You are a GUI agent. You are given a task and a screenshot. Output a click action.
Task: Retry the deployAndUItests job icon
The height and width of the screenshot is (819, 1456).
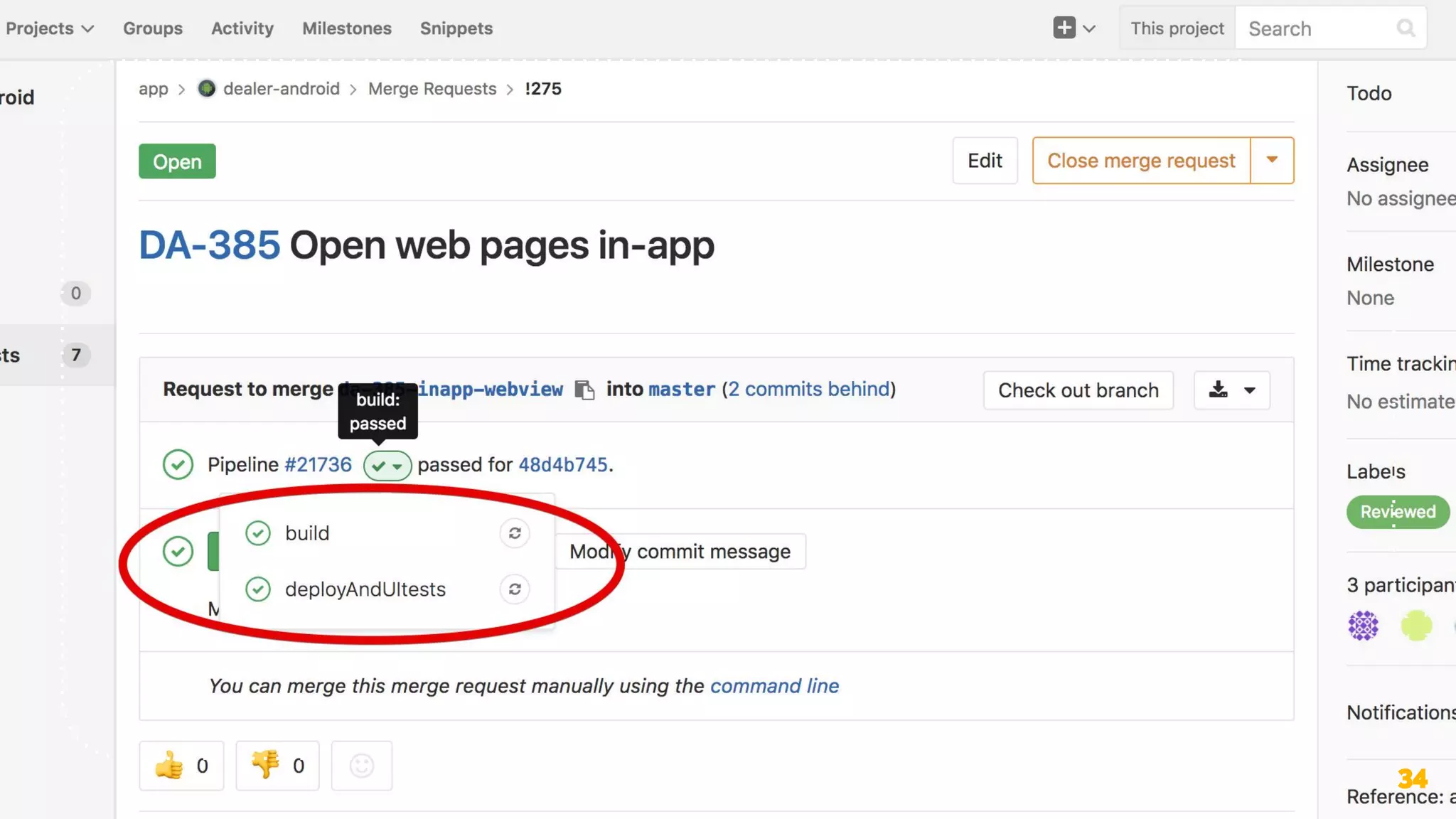coord(515,589)
